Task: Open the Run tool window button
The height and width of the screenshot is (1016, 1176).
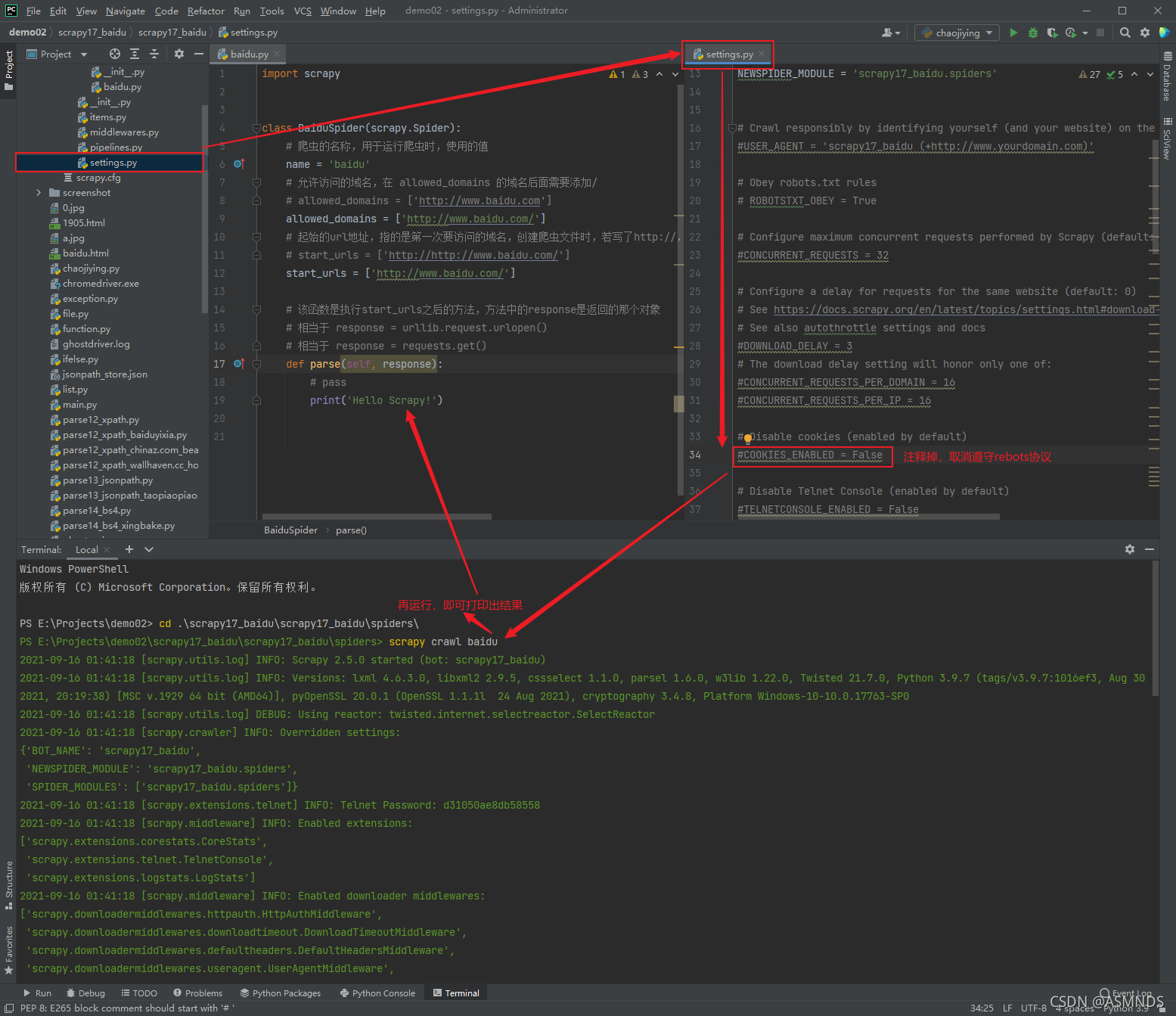Action: [x=37, y=993]
